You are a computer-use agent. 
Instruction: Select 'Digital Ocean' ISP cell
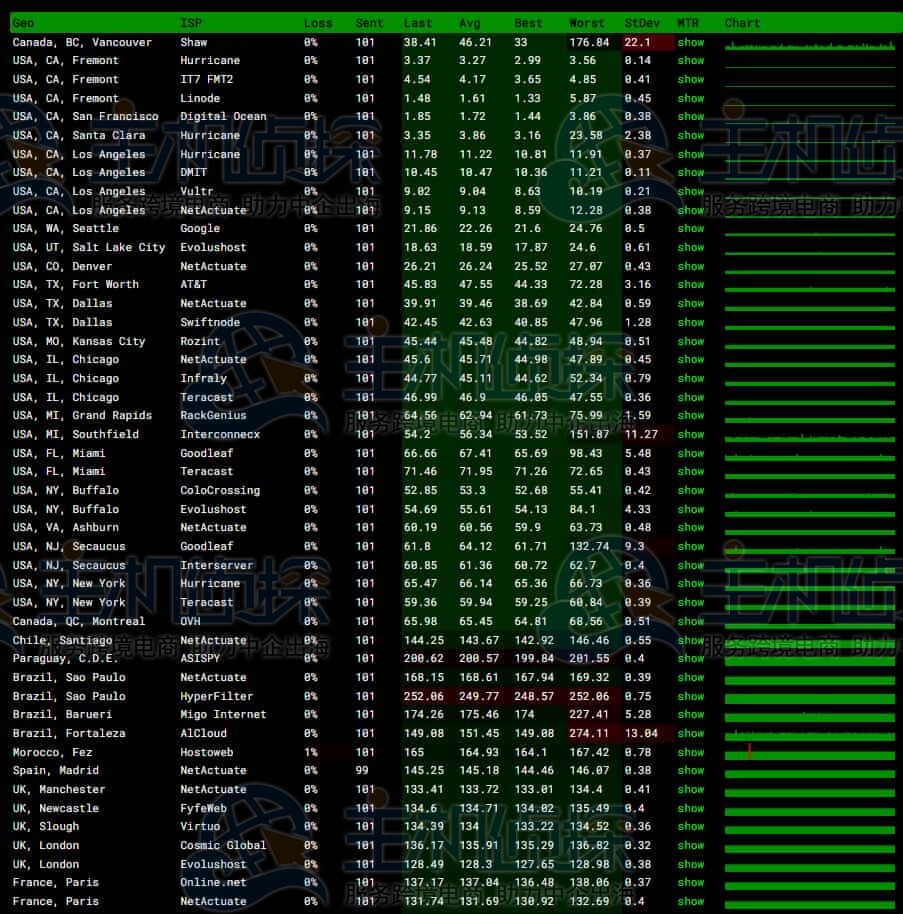223,117
